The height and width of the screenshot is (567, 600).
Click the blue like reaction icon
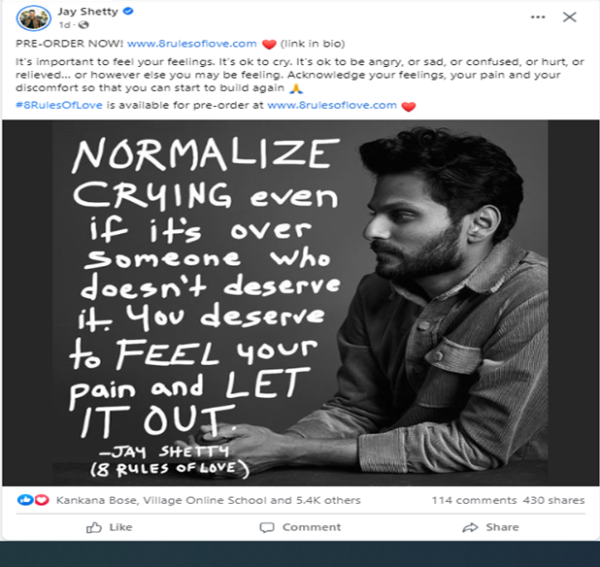click(x=25, y=500)
